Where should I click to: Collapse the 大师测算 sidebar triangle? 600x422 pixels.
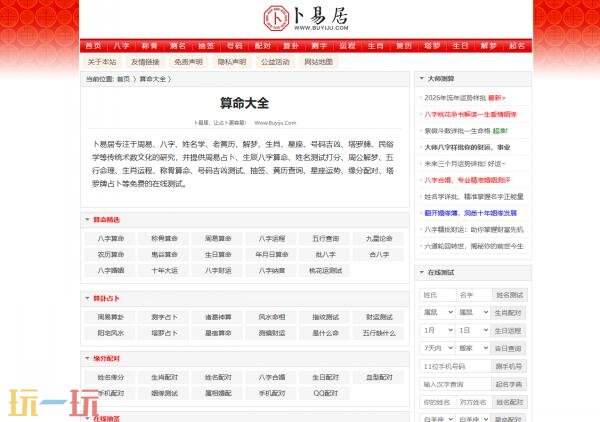point(422,78)
